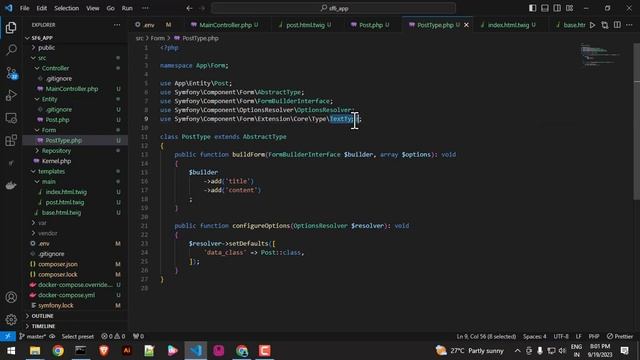Click the Run PHP file play icon
The width and height of the screenshot is (640, 360).
pyautogui.click(x=593, y=25)
